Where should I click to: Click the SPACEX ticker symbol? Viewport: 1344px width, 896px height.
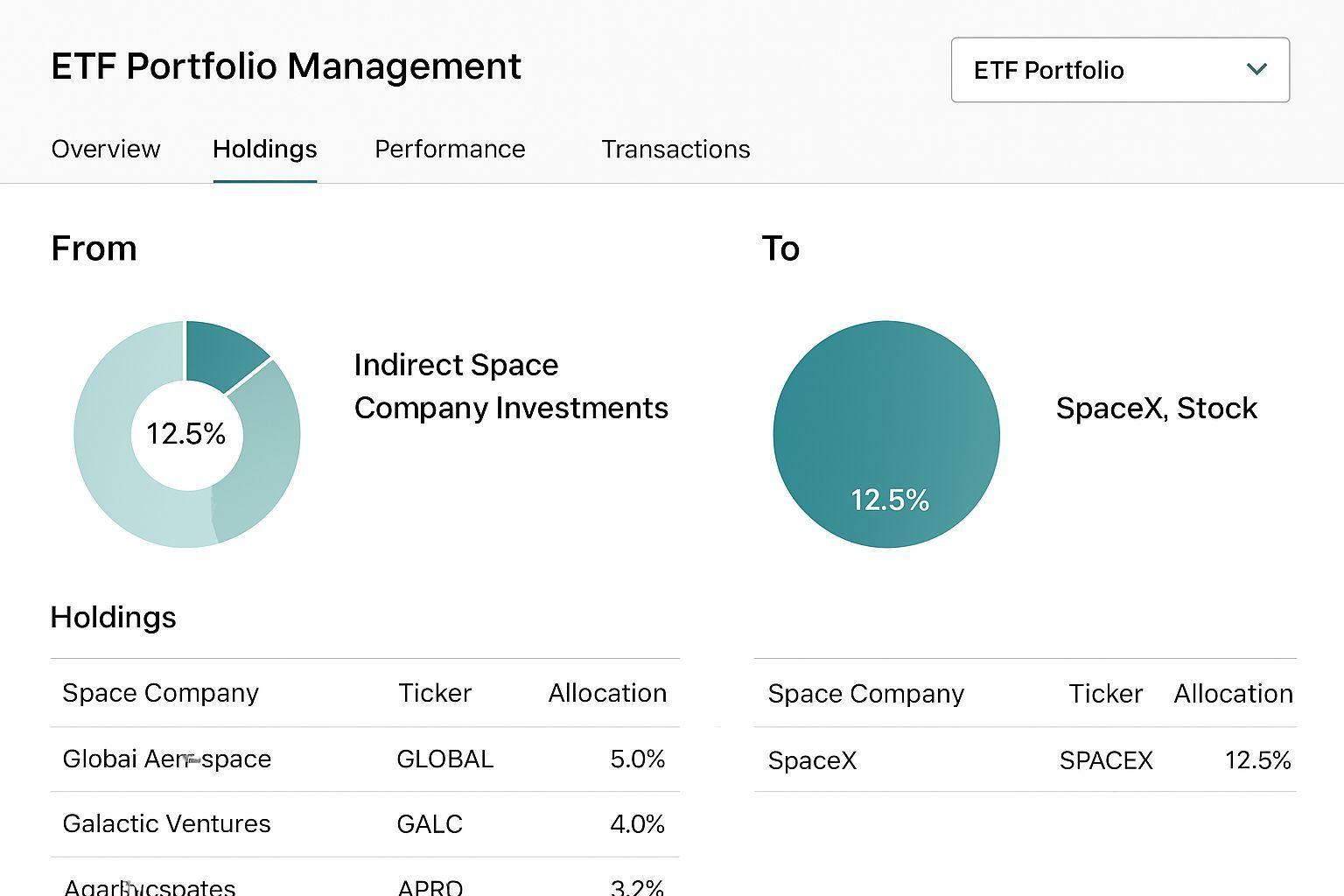click(1105, 760)
